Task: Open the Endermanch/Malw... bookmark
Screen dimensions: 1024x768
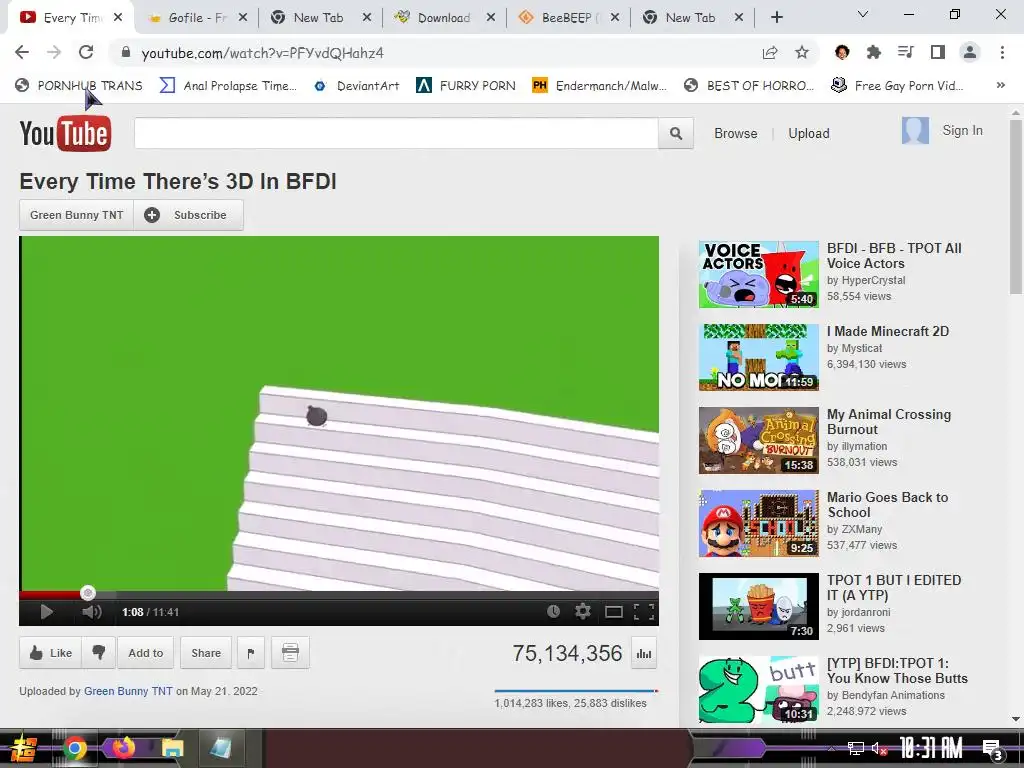Action: 600,86
